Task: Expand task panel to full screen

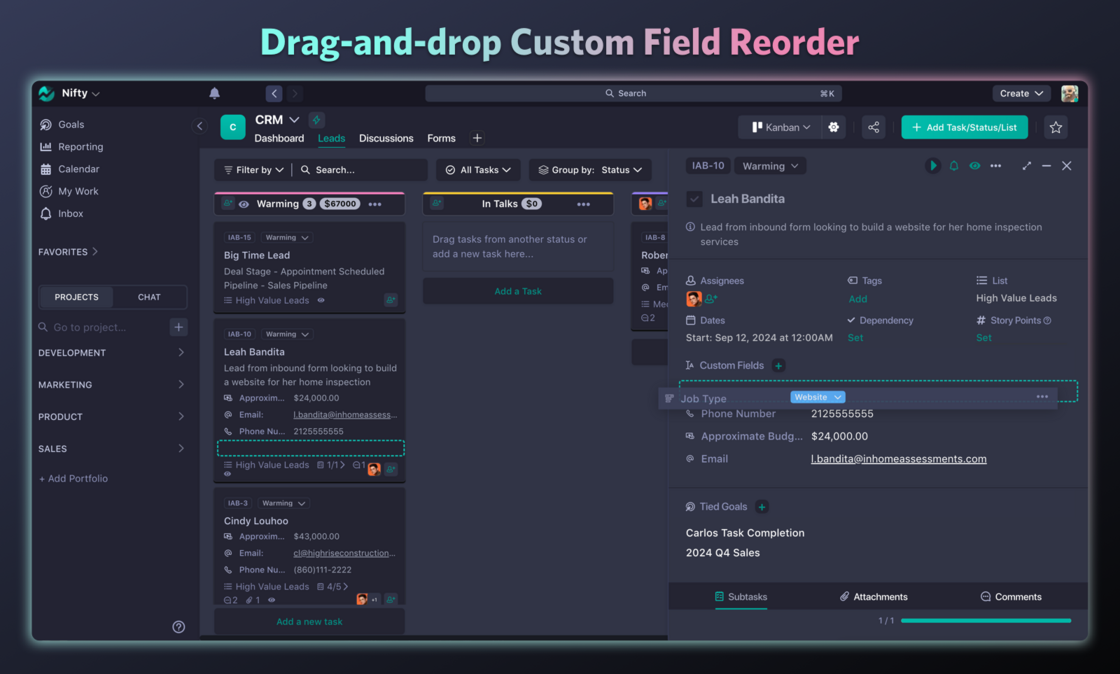Action: tap(1026, 166)
